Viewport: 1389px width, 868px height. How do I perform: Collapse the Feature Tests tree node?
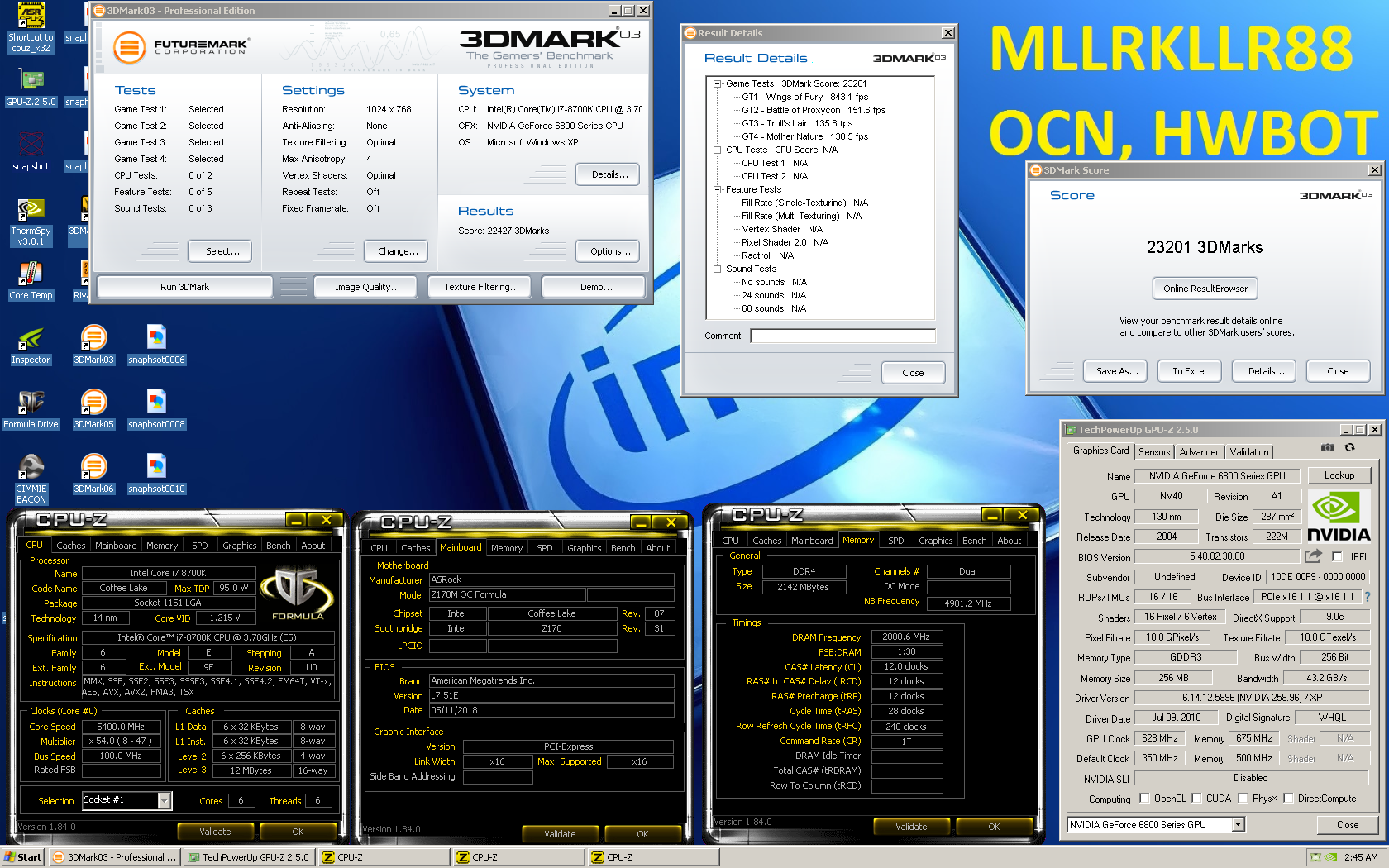(718, 189)
